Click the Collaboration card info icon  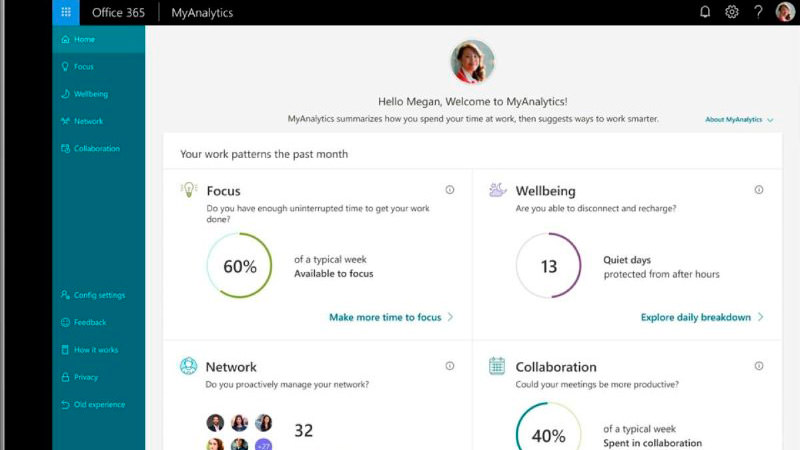[759, 366]
